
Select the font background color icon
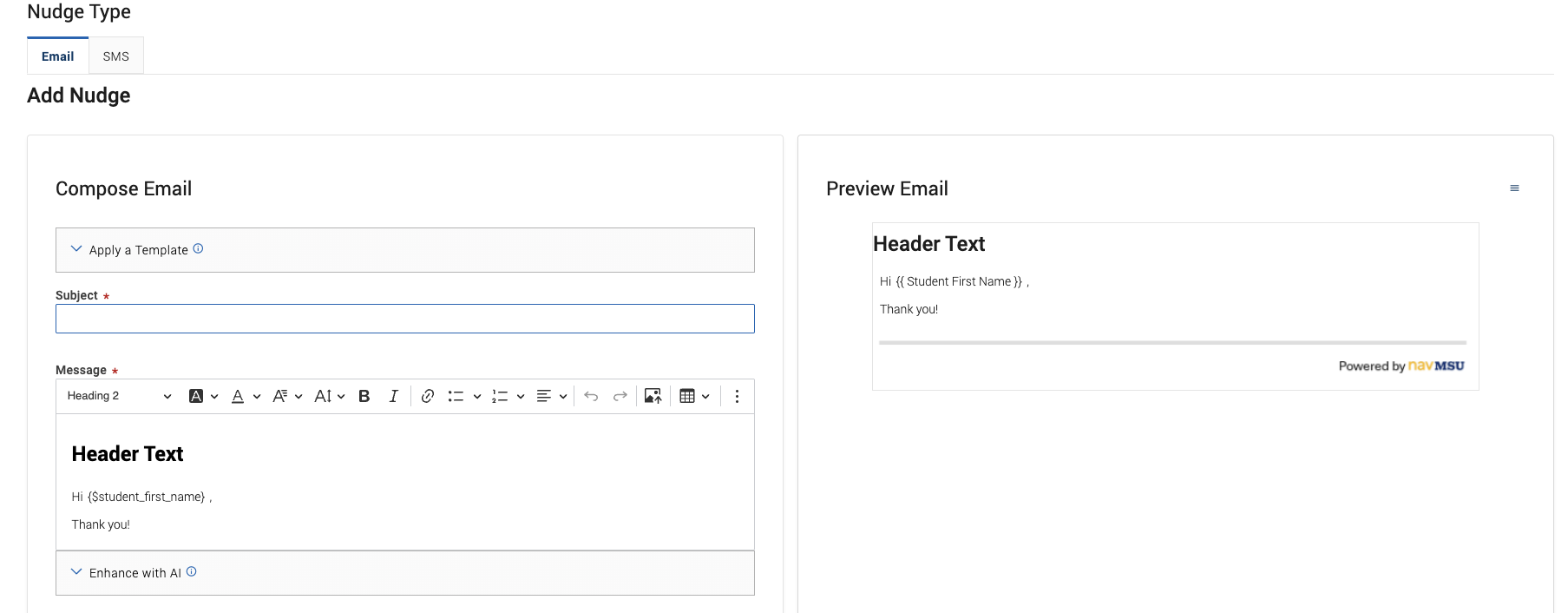pyautogui.click(x=196, y=396)
